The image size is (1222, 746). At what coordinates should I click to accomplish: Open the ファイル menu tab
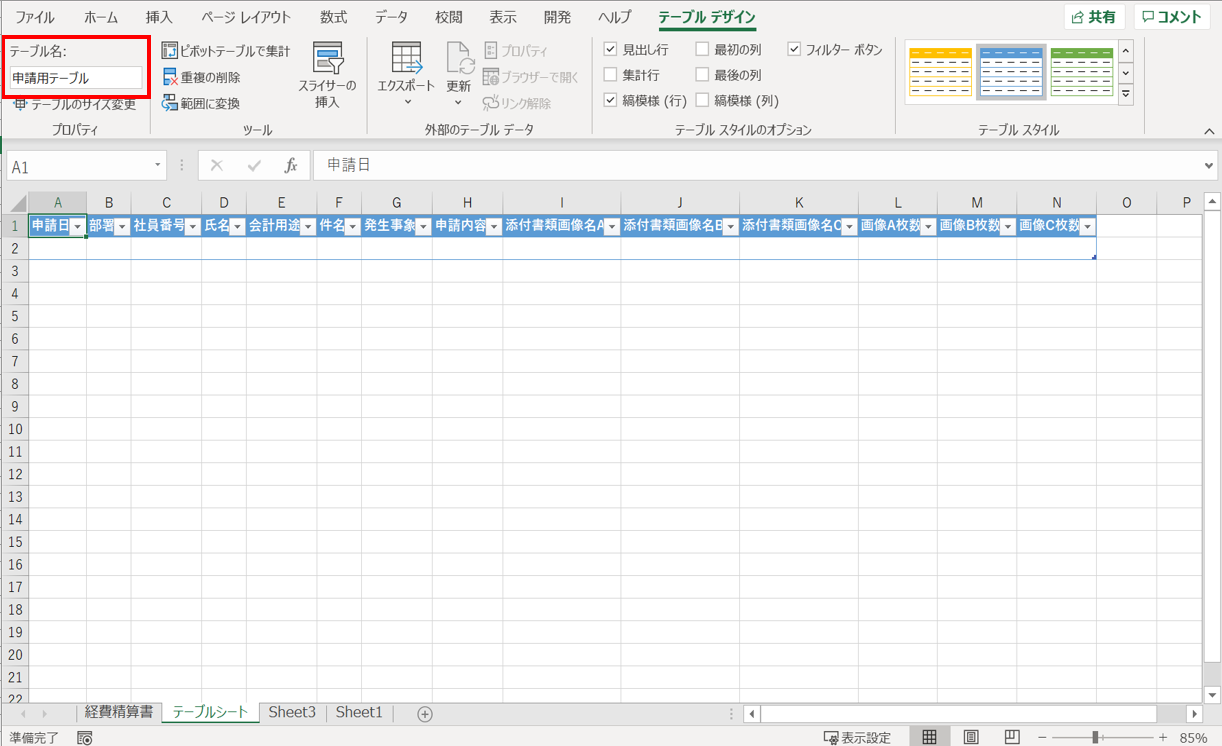[35, 17]
